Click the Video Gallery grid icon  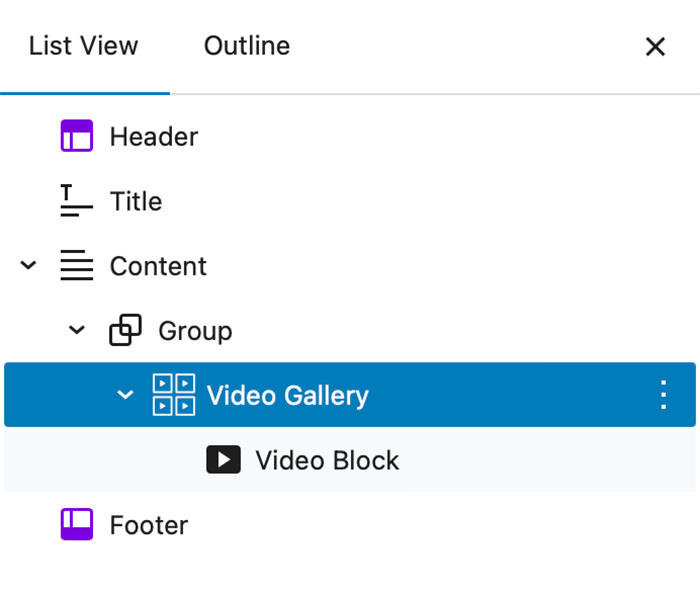point(173,395)
